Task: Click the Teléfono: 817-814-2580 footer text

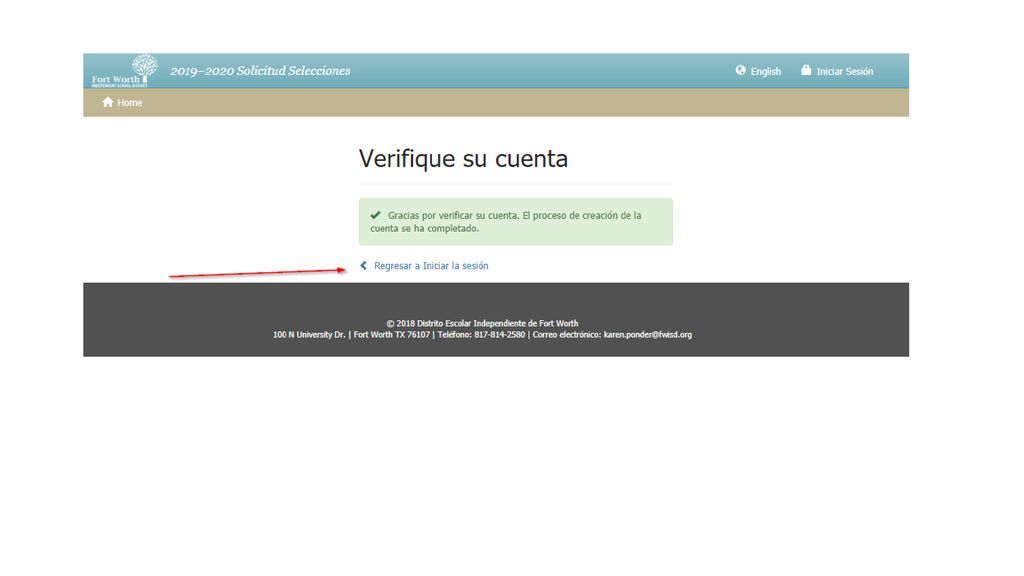Action: point(481,334)
